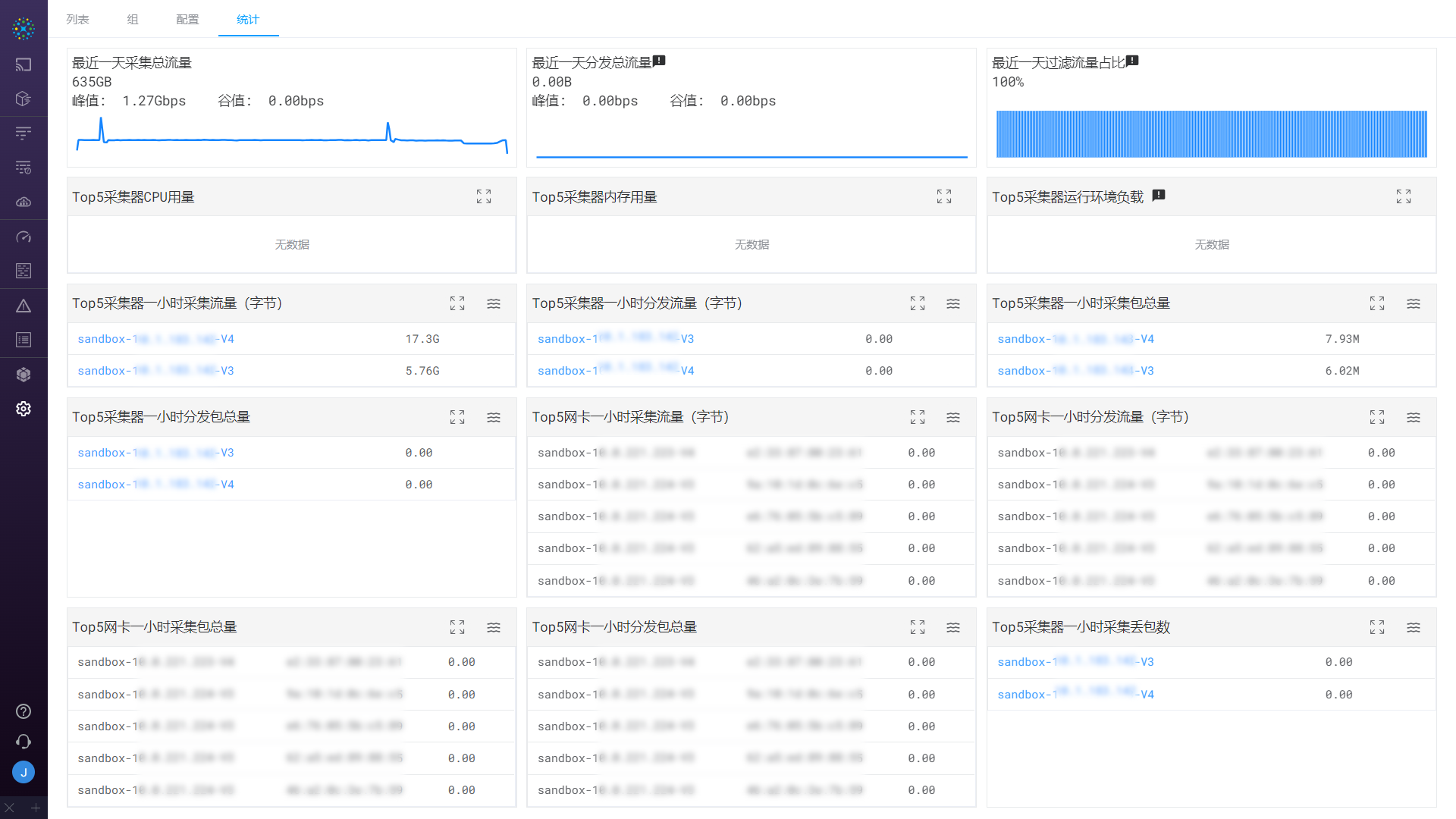Open options menu for Top5网卡一小时分发流量 panel
This screenshot has width=1456, height=819.
point(1414,418)
